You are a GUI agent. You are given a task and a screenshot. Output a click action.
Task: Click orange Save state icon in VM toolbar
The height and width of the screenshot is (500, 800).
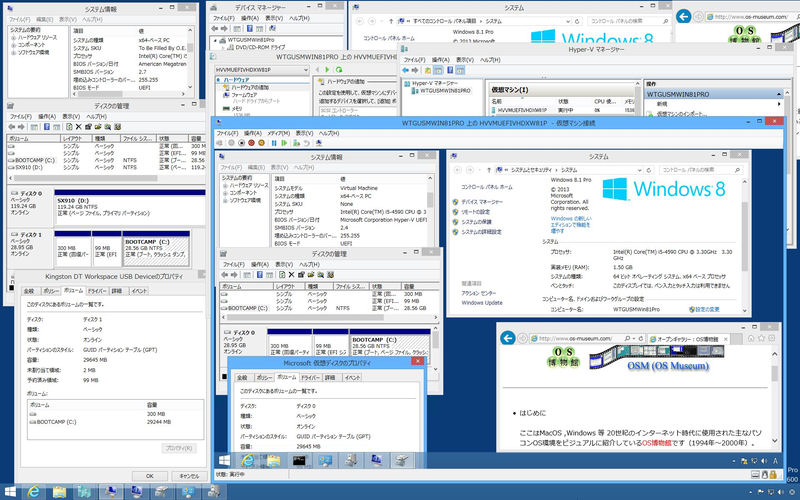pyautogui.click(x=261, y=143)
